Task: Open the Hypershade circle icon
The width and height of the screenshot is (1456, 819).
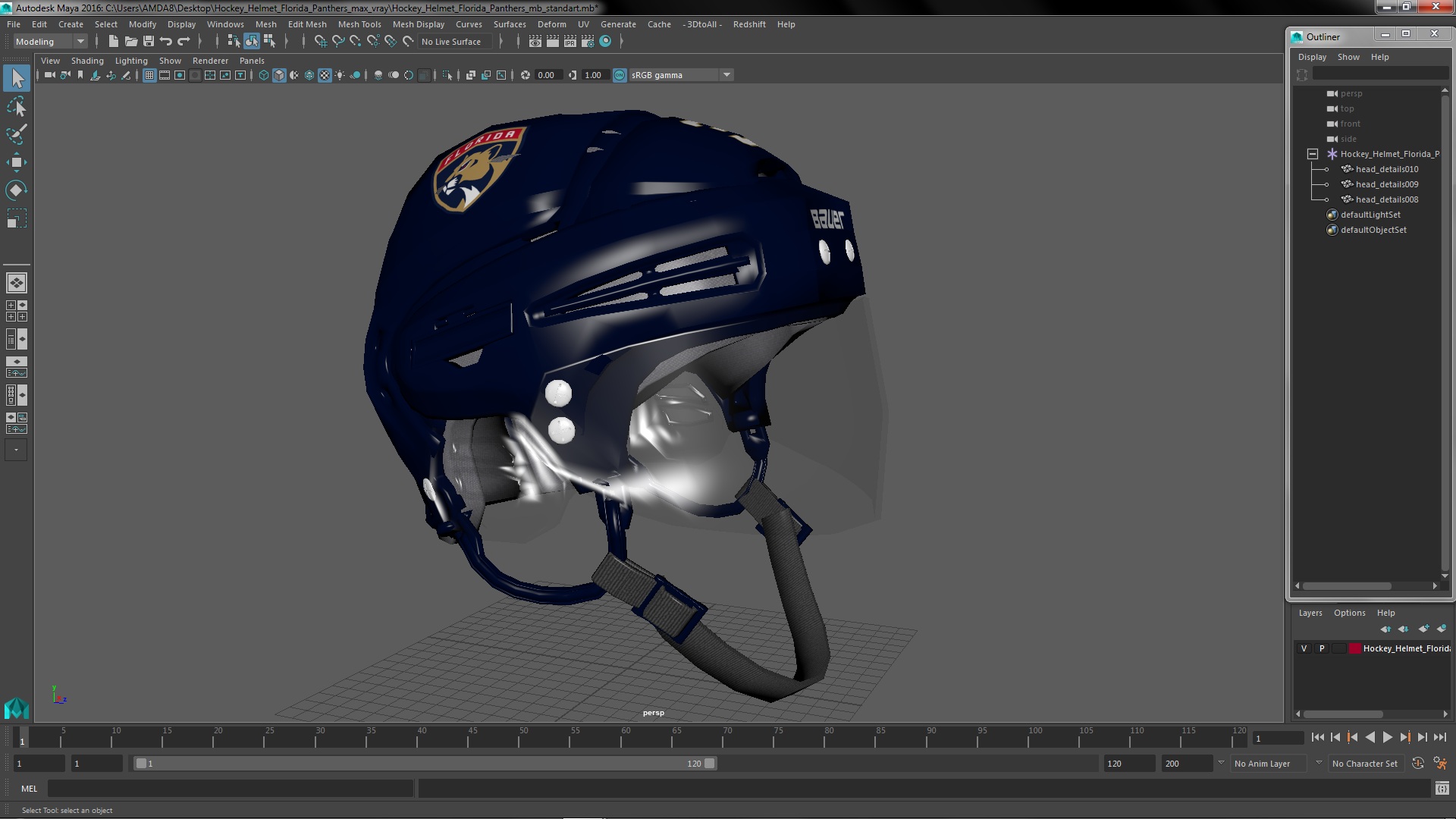Action: click(x=605, y=42)
